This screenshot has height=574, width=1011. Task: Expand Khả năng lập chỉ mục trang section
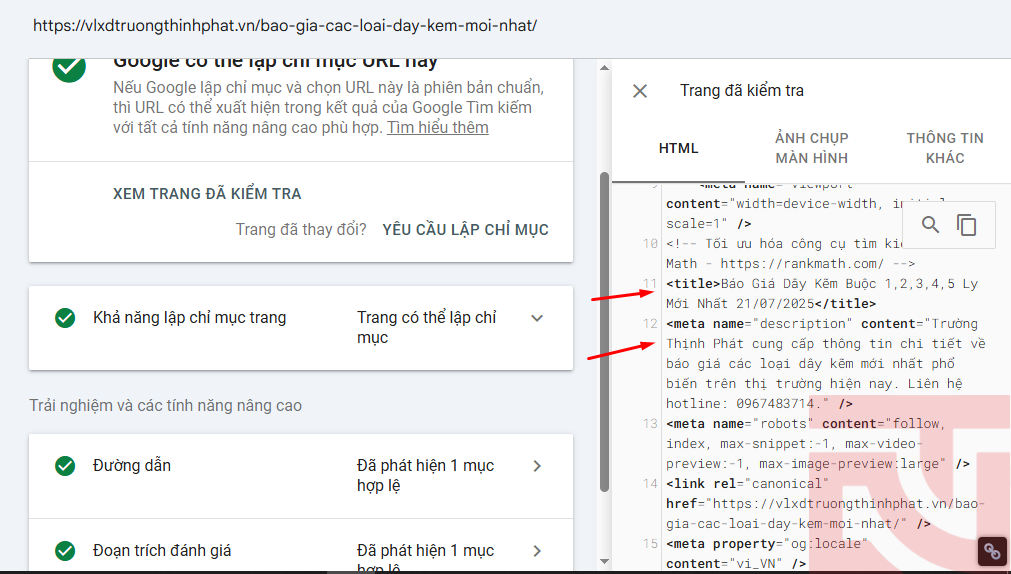[537, 318]
